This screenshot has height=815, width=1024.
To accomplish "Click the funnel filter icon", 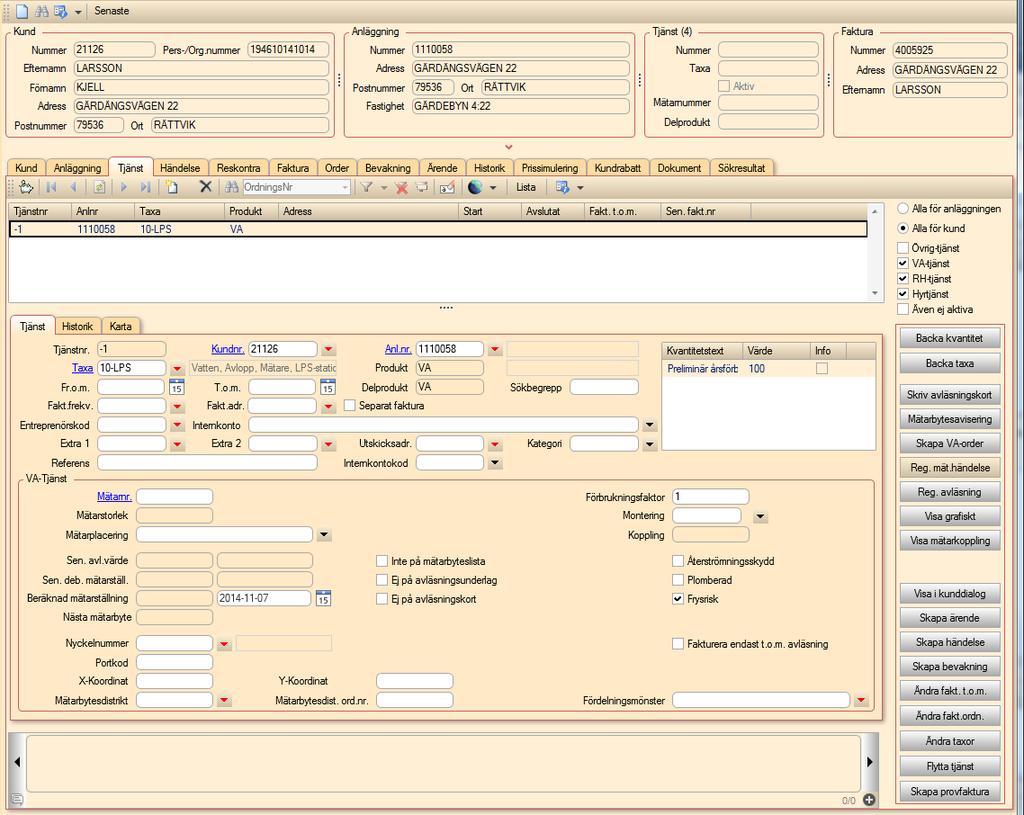I will pos(367,187).
